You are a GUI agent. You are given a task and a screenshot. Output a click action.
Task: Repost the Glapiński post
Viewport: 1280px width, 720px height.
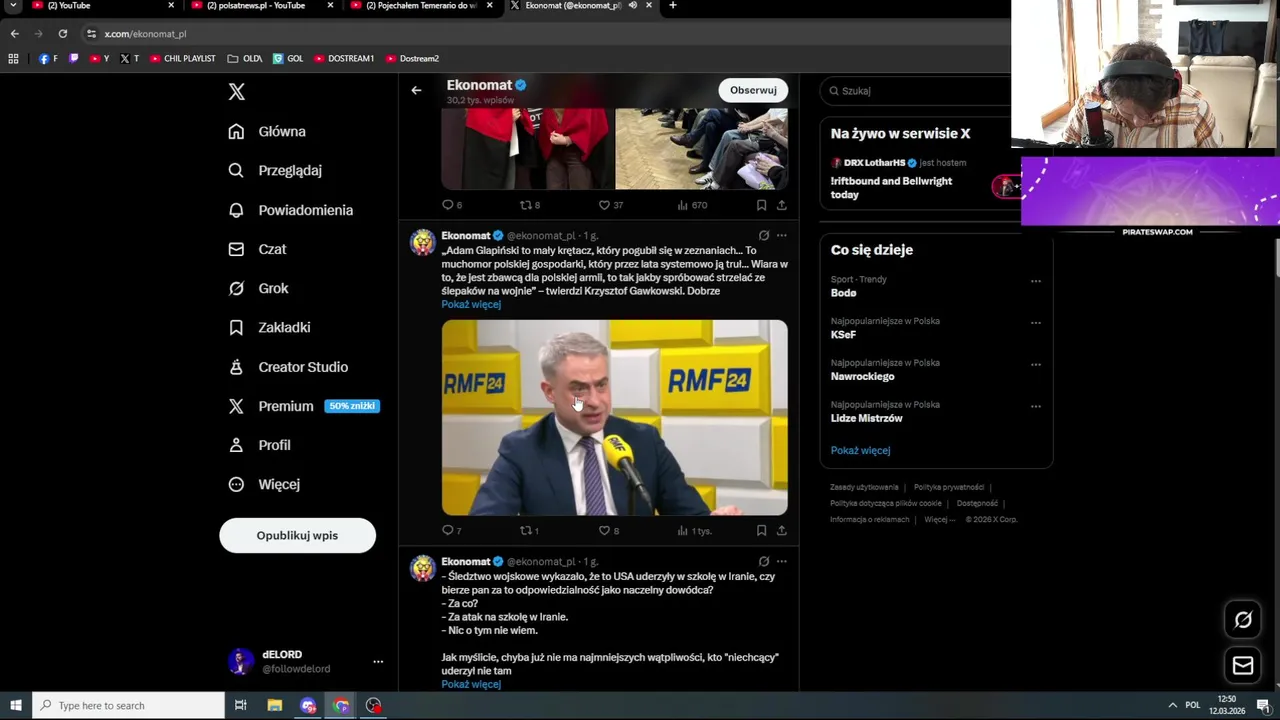coord(529,531)
